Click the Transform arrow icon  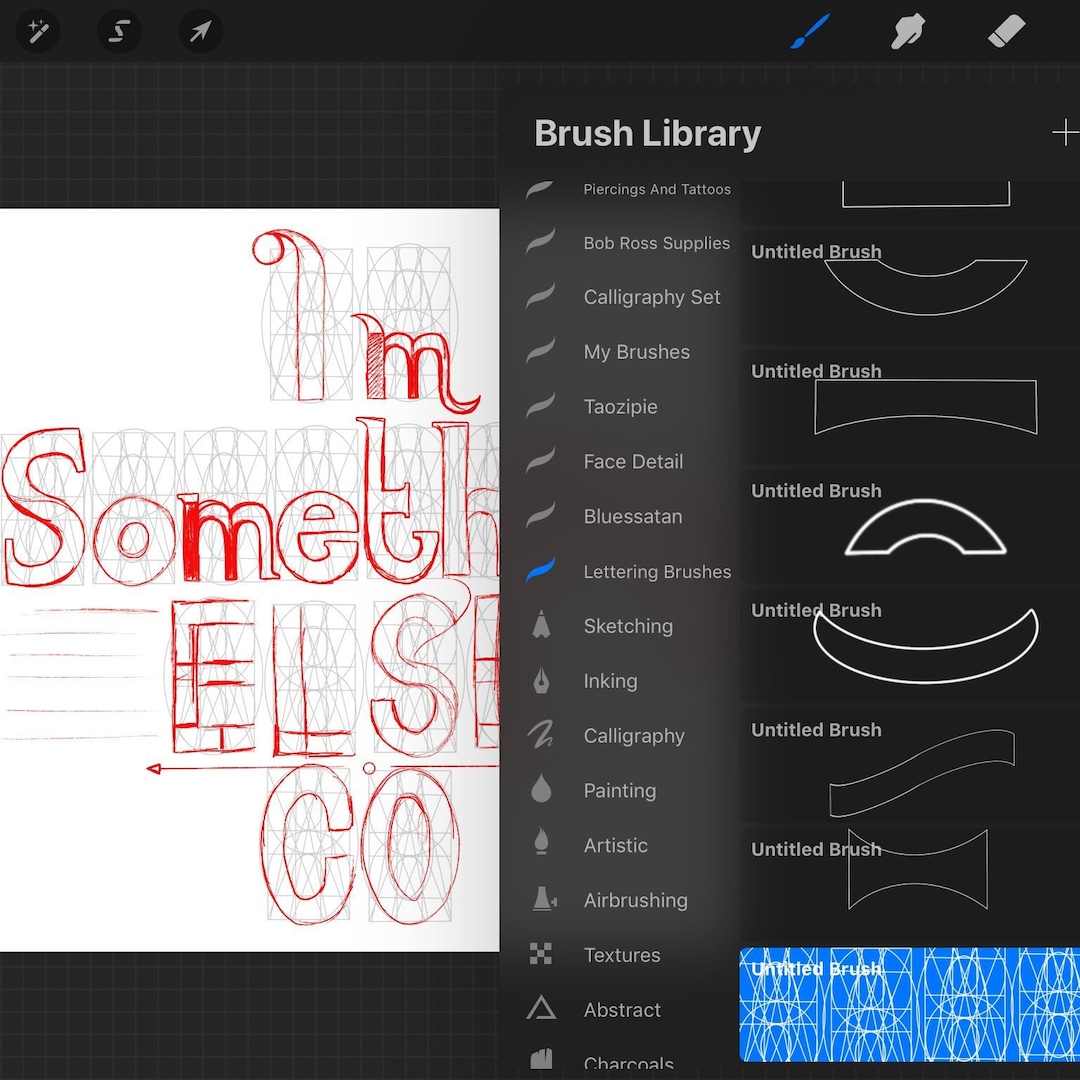[199, 31]
